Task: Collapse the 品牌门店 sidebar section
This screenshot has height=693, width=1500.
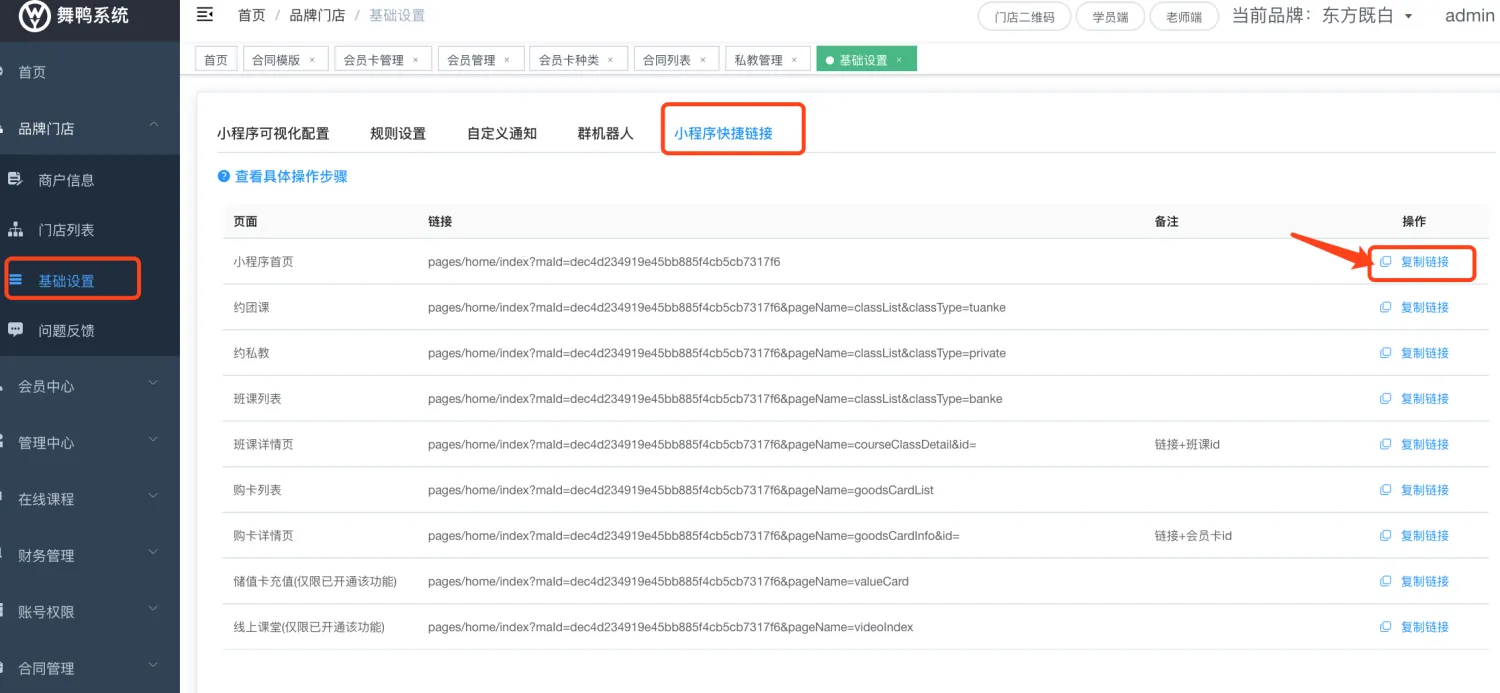Action: point(153,127)
